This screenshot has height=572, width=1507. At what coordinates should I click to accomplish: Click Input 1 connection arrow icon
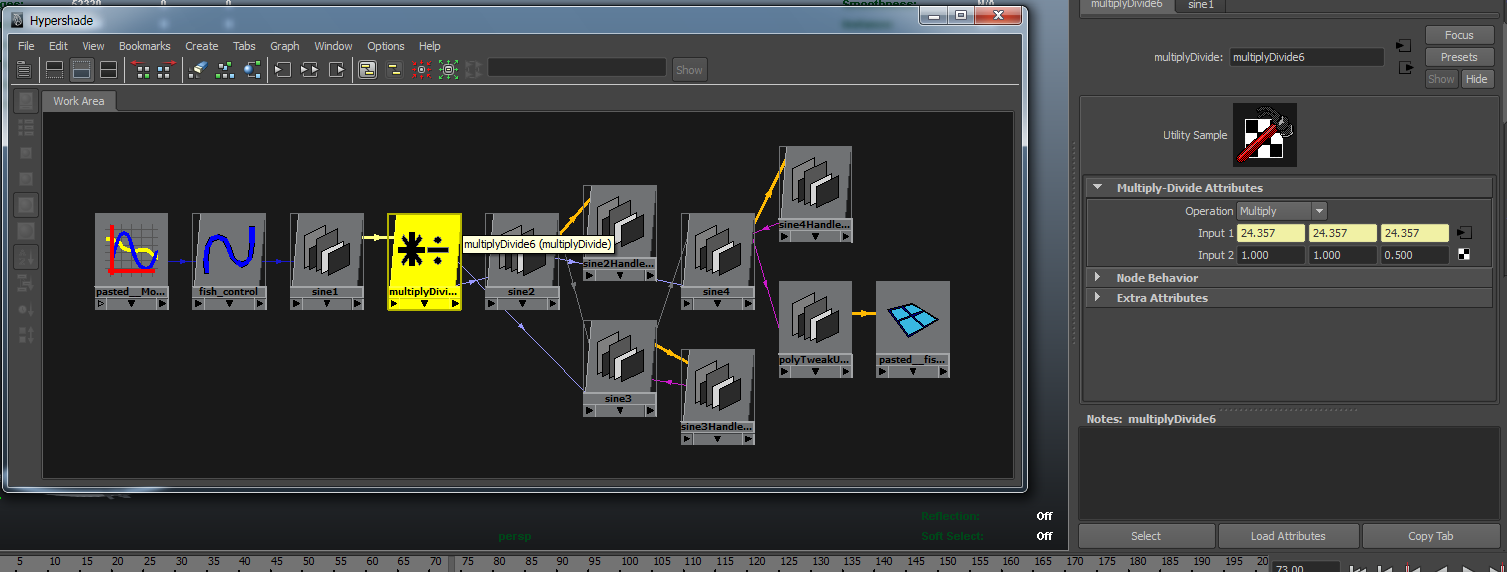click(1464, 233)
